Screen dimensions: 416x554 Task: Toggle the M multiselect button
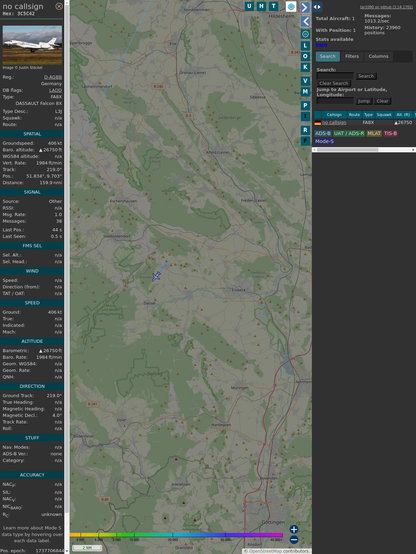coord(305,92)
